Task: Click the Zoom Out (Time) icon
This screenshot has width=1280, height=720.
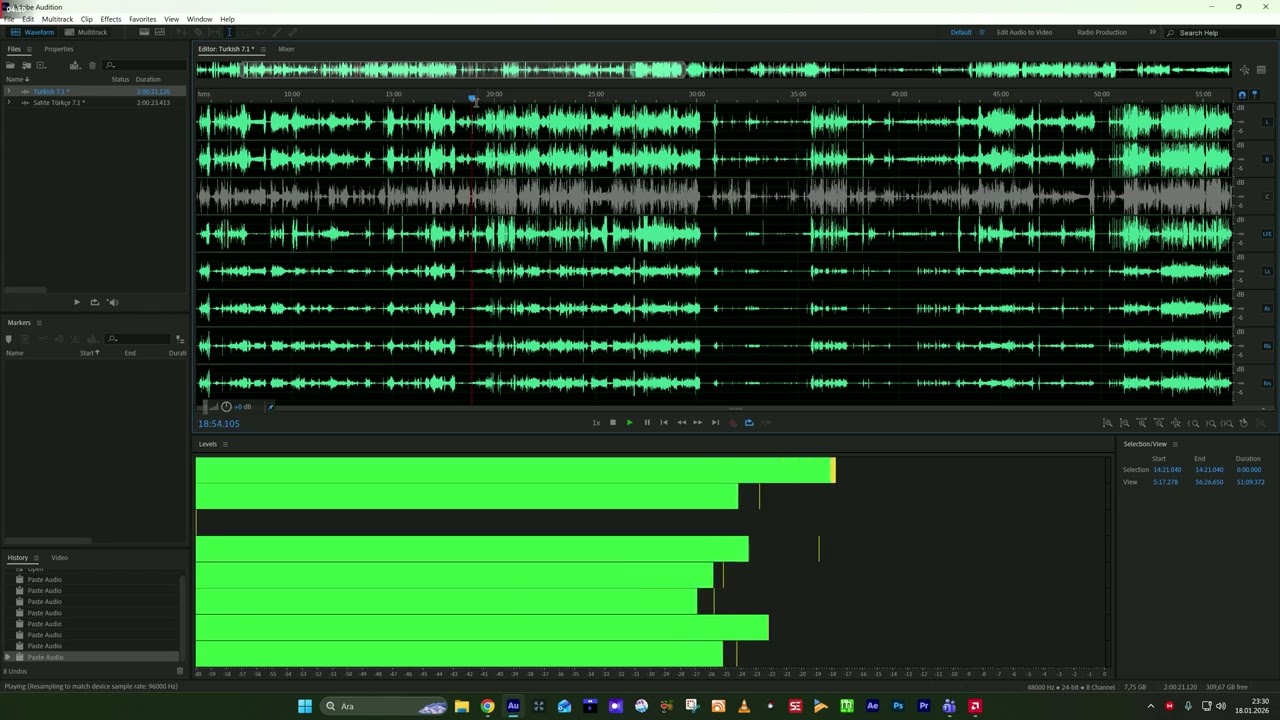Action: tap(1158, 423)
